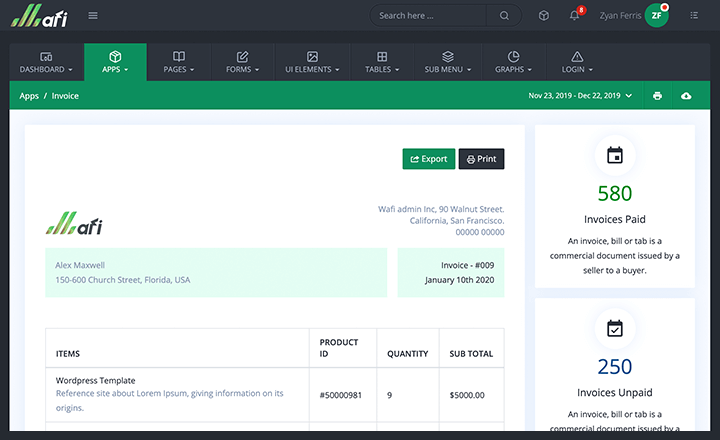The width and height of the screenshot is (720, 440).
Task: Open the date range picker dropdown
Action: coord(580,96)
